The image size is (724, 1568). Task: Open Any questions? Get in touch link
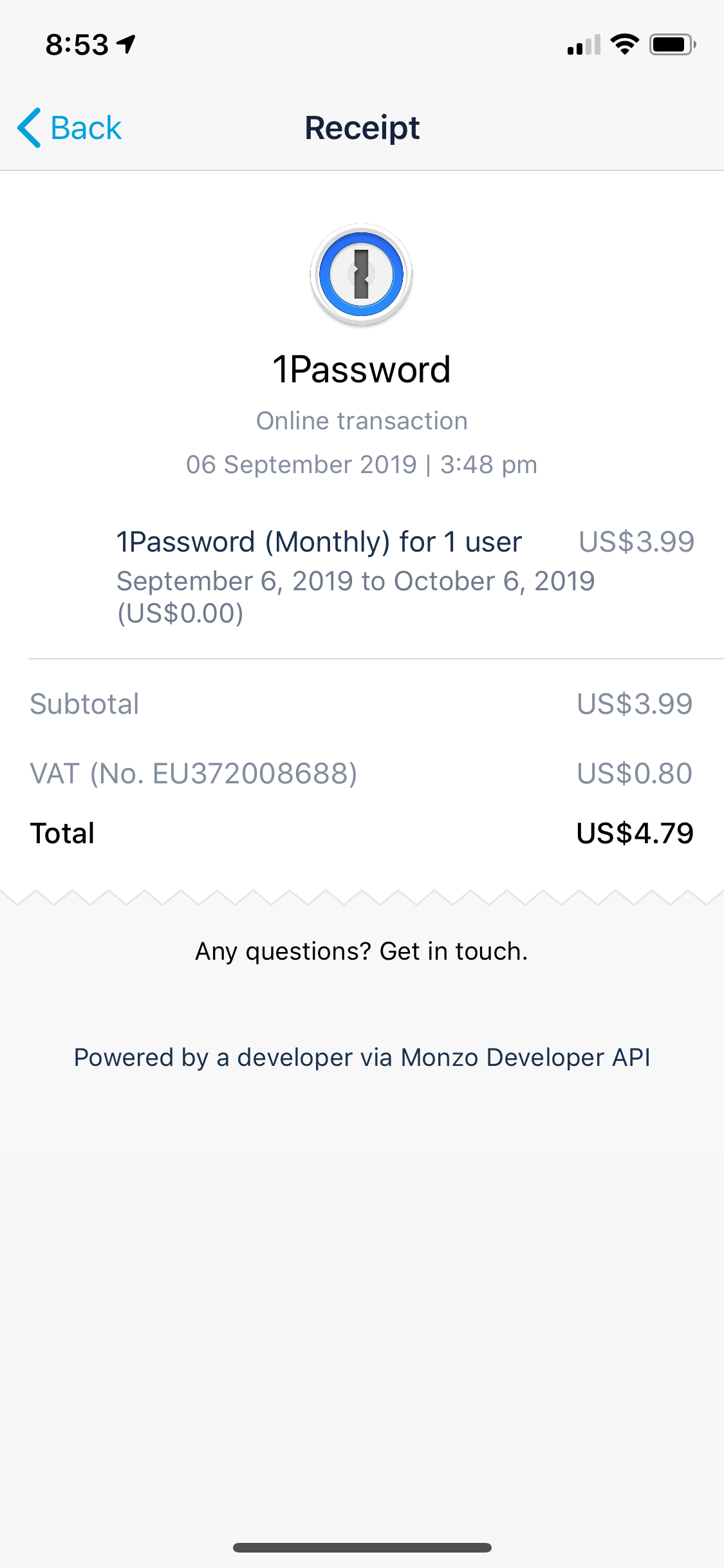point(362,951)
